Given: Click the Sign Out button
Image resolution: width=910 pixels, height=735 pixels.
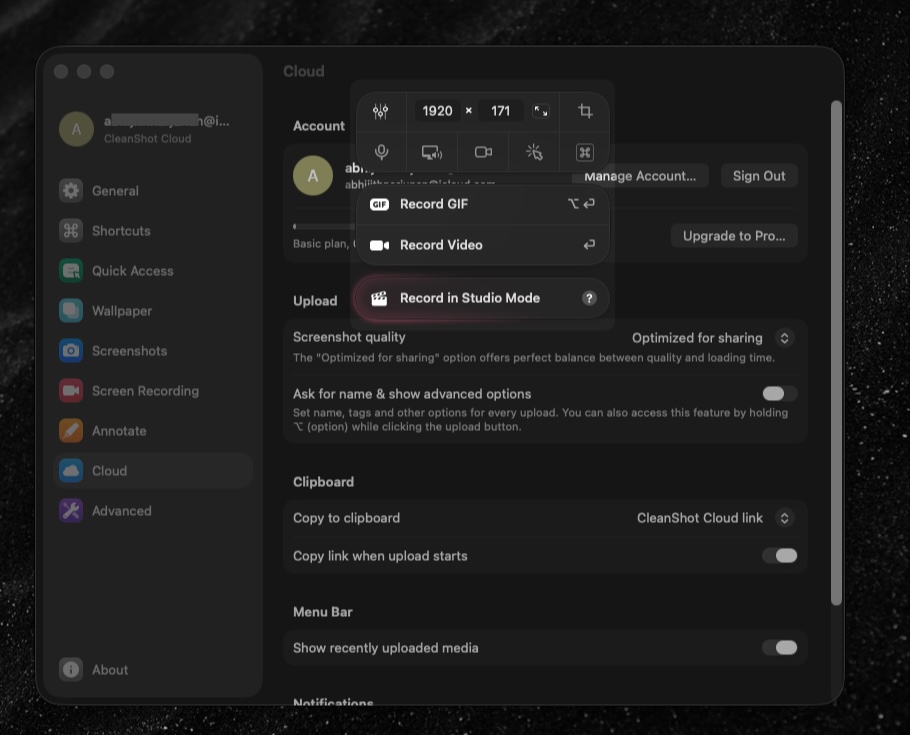Looking at the screenshot, I should (759, 176).
